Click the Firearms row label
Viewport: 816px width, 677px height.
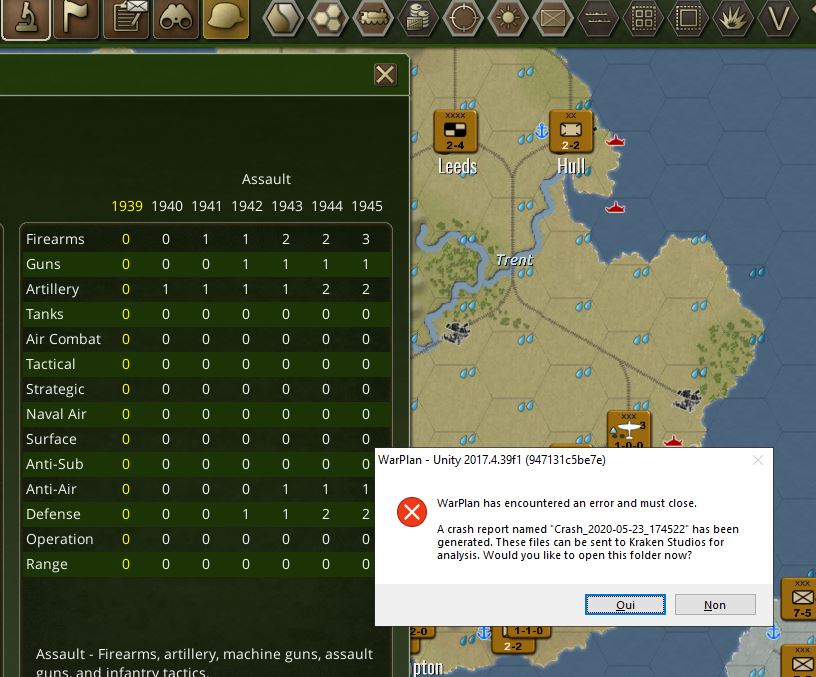[55, 239]
